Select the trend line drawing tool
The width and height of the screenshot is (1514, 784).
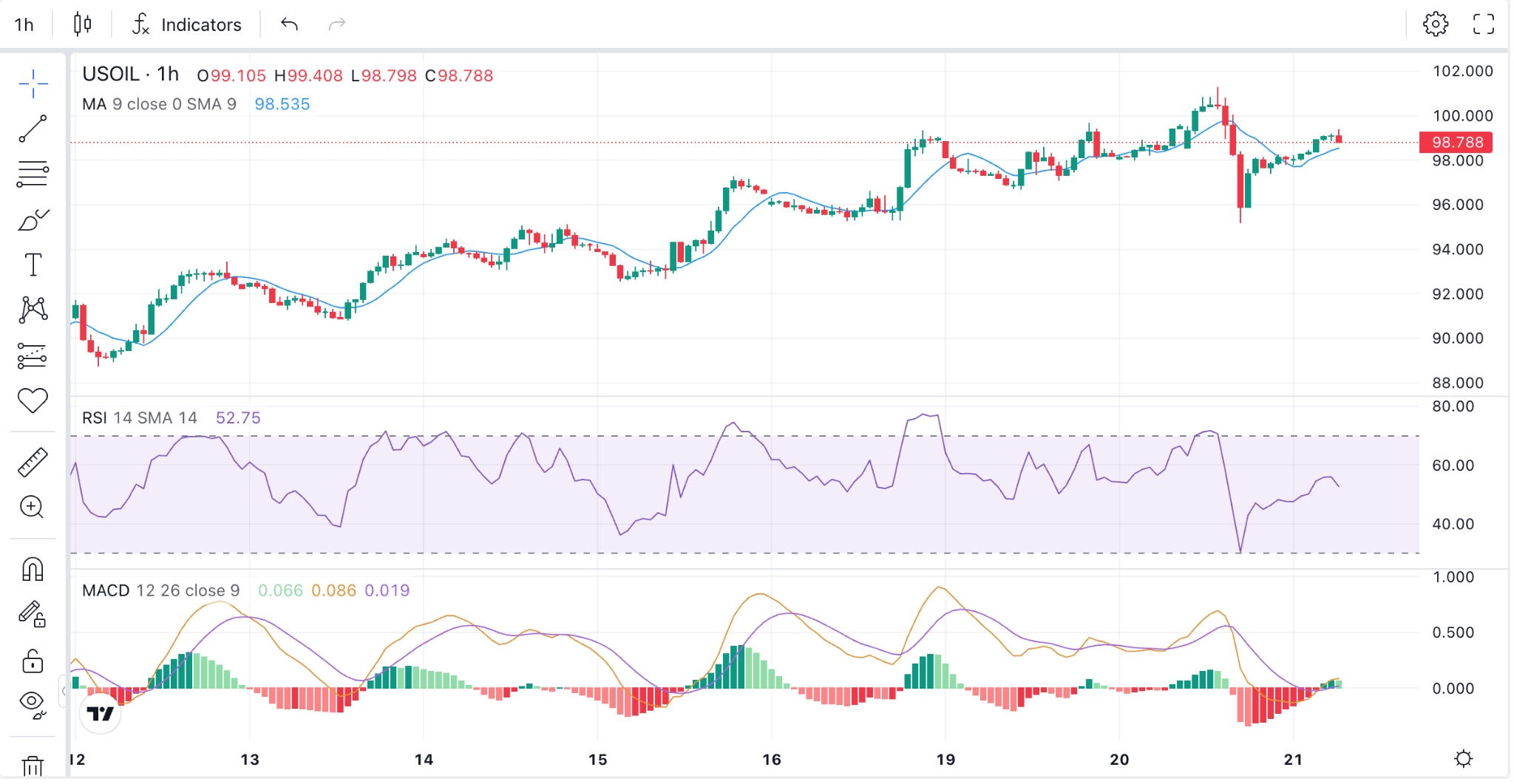click(x=33, y=129)
